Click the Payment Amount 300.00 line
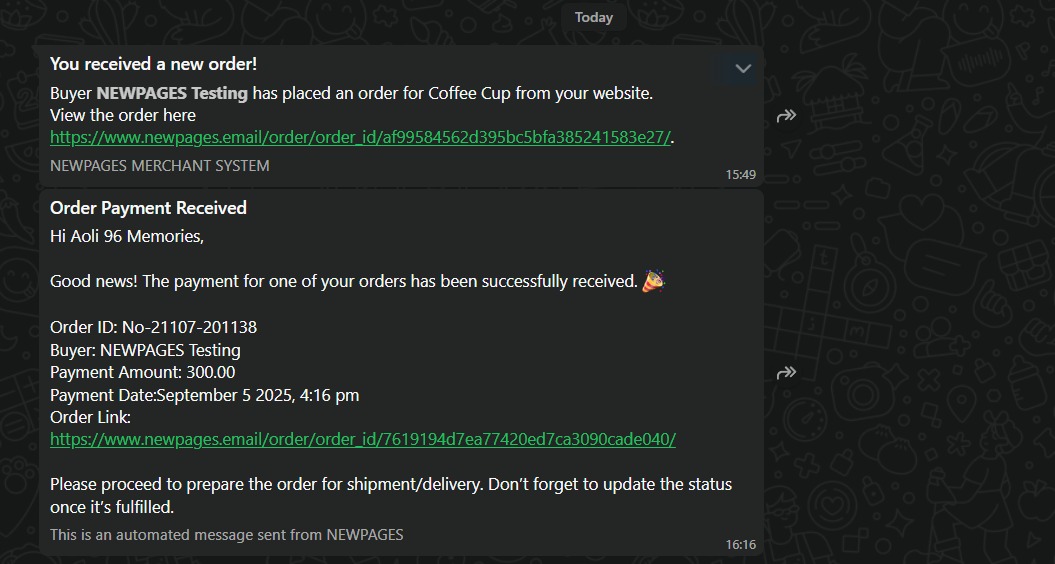Image resolution: width=1055 pixels, height=564 pixels. [x=142, y=372]
